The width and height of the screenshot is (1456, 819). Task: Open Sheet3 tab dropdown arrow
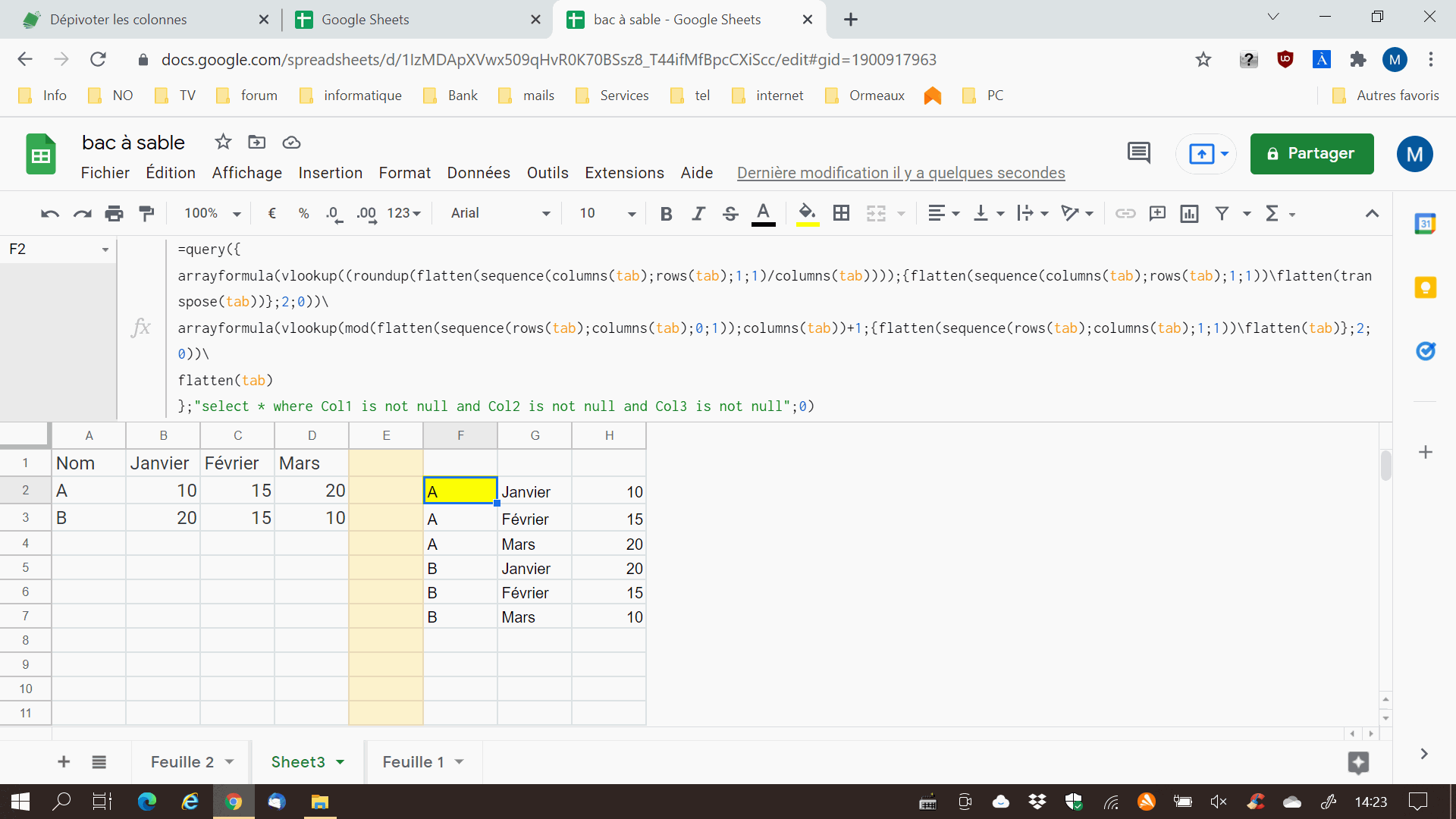click(340, 762)
